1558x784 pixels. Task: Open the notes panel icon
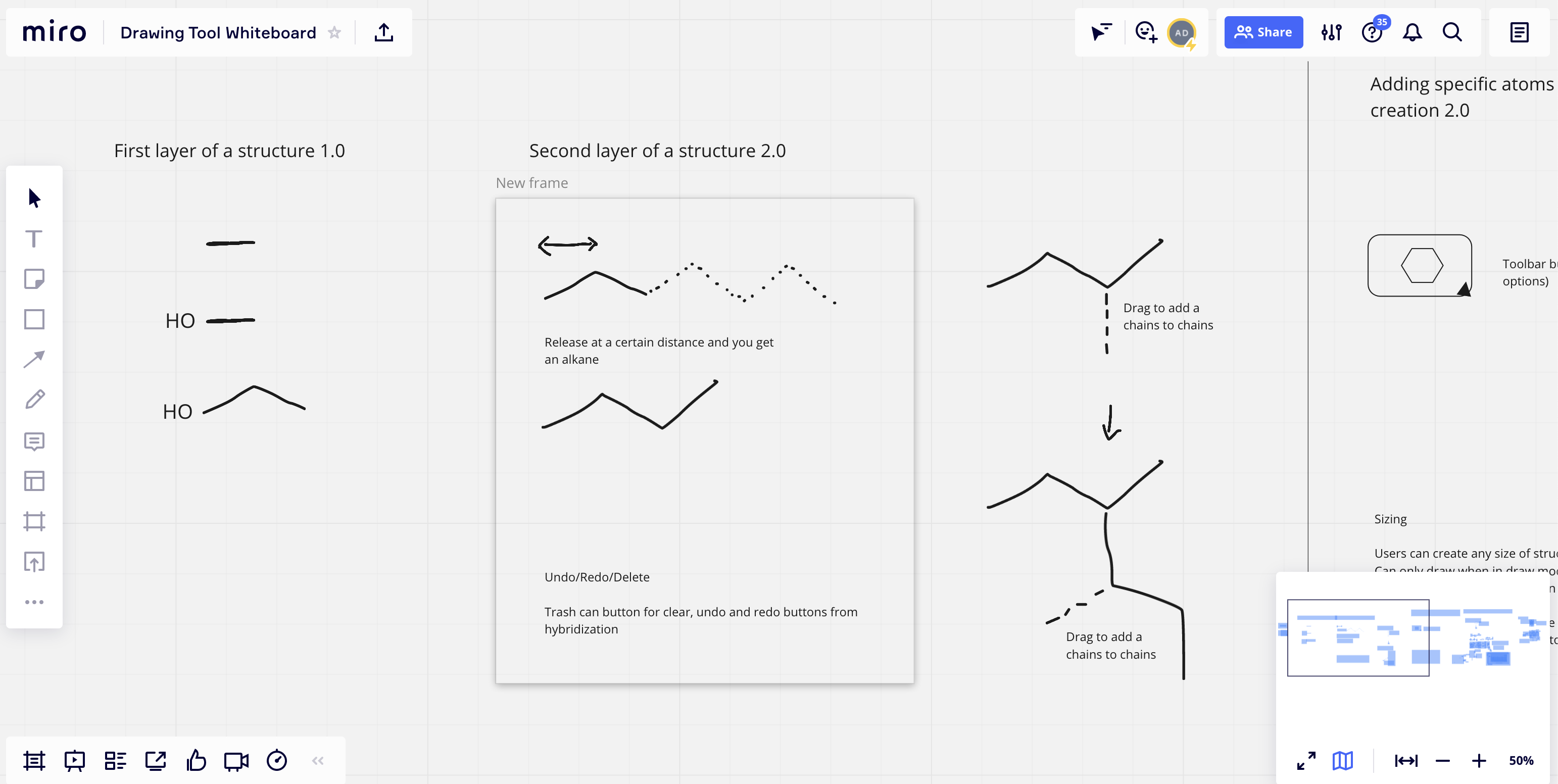1519,32
